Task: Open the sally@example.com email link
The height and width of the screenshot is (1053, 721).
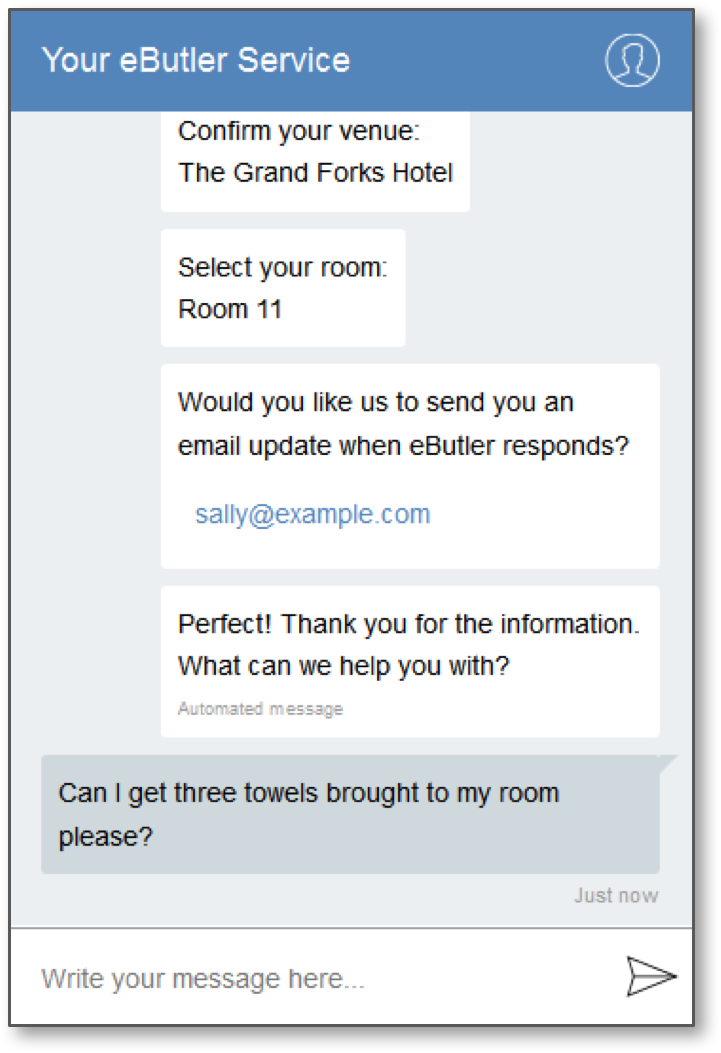Action: point(312,514)
